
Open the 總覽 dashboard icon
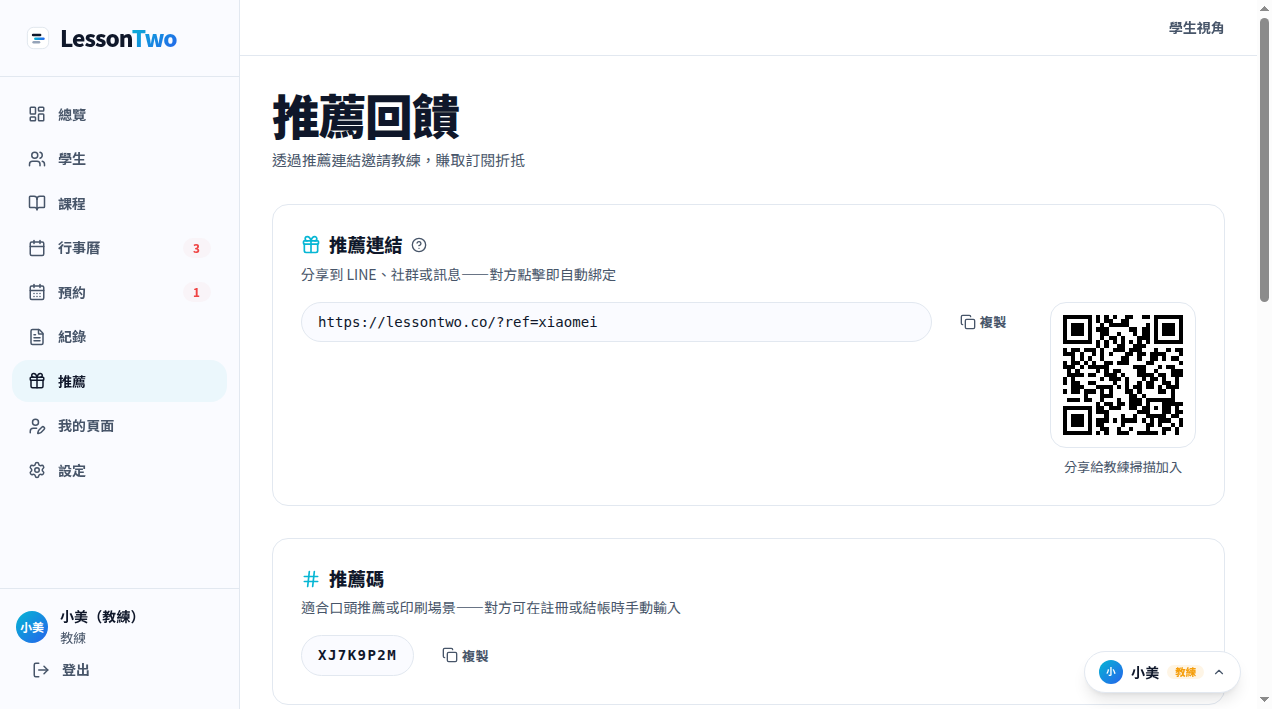tap(37, 114)
